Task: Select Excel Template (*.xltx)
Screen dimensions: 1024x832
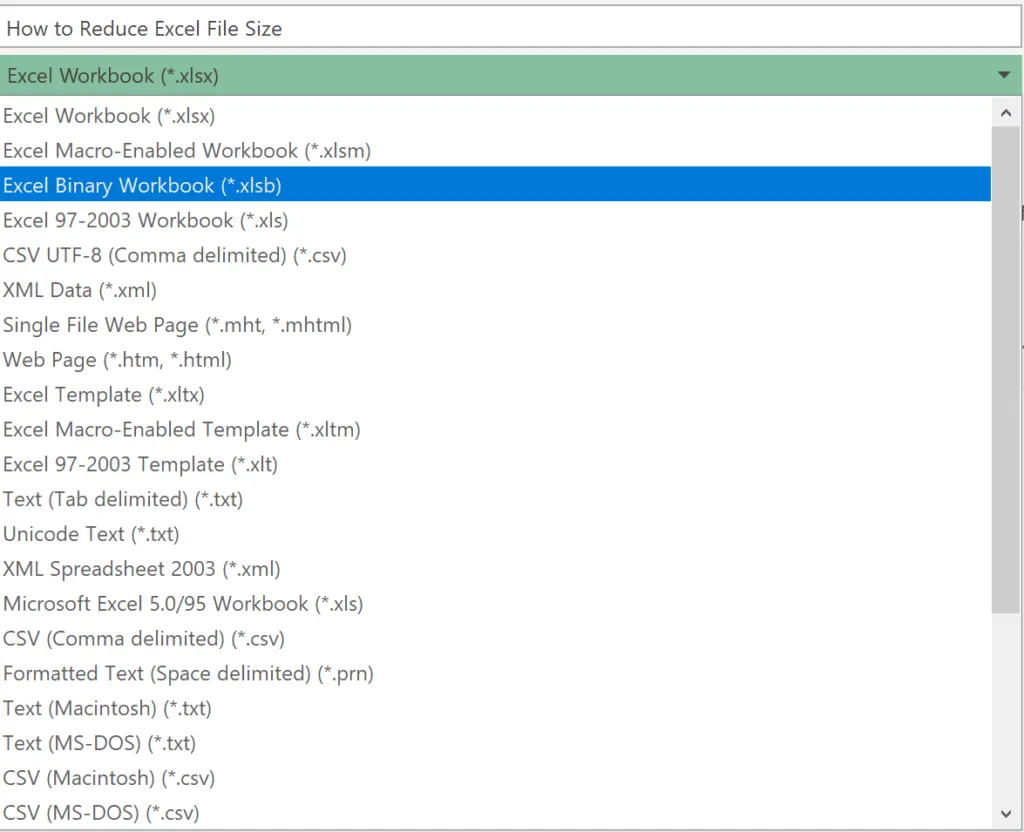Action: pyautogui.click(x=496, y=394)
